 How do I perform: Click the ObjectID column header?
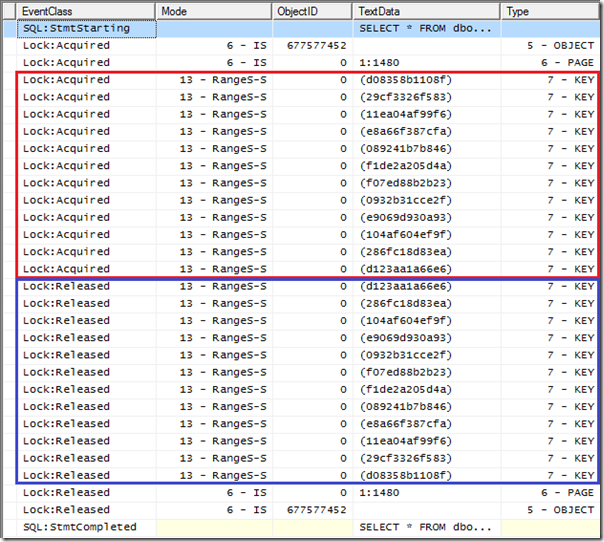(312, 11)
